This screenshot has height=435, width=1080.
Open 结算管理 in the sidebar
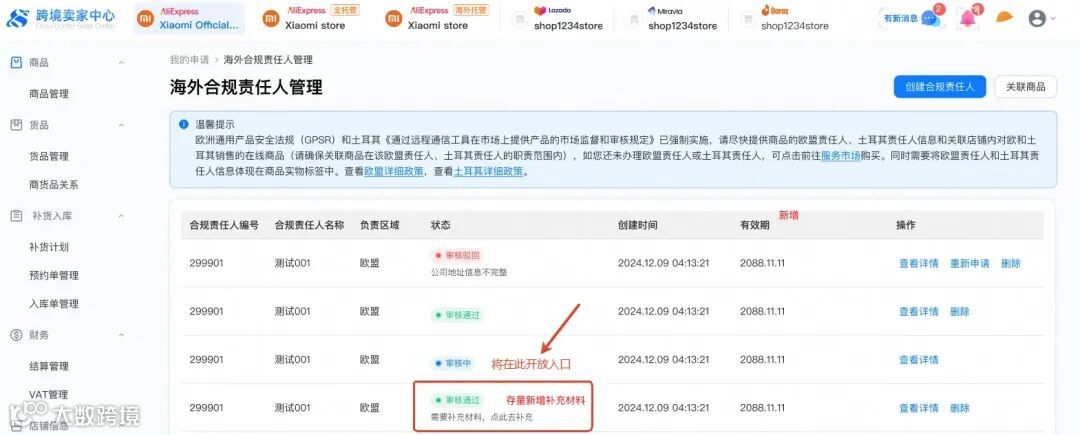(49, 366)
